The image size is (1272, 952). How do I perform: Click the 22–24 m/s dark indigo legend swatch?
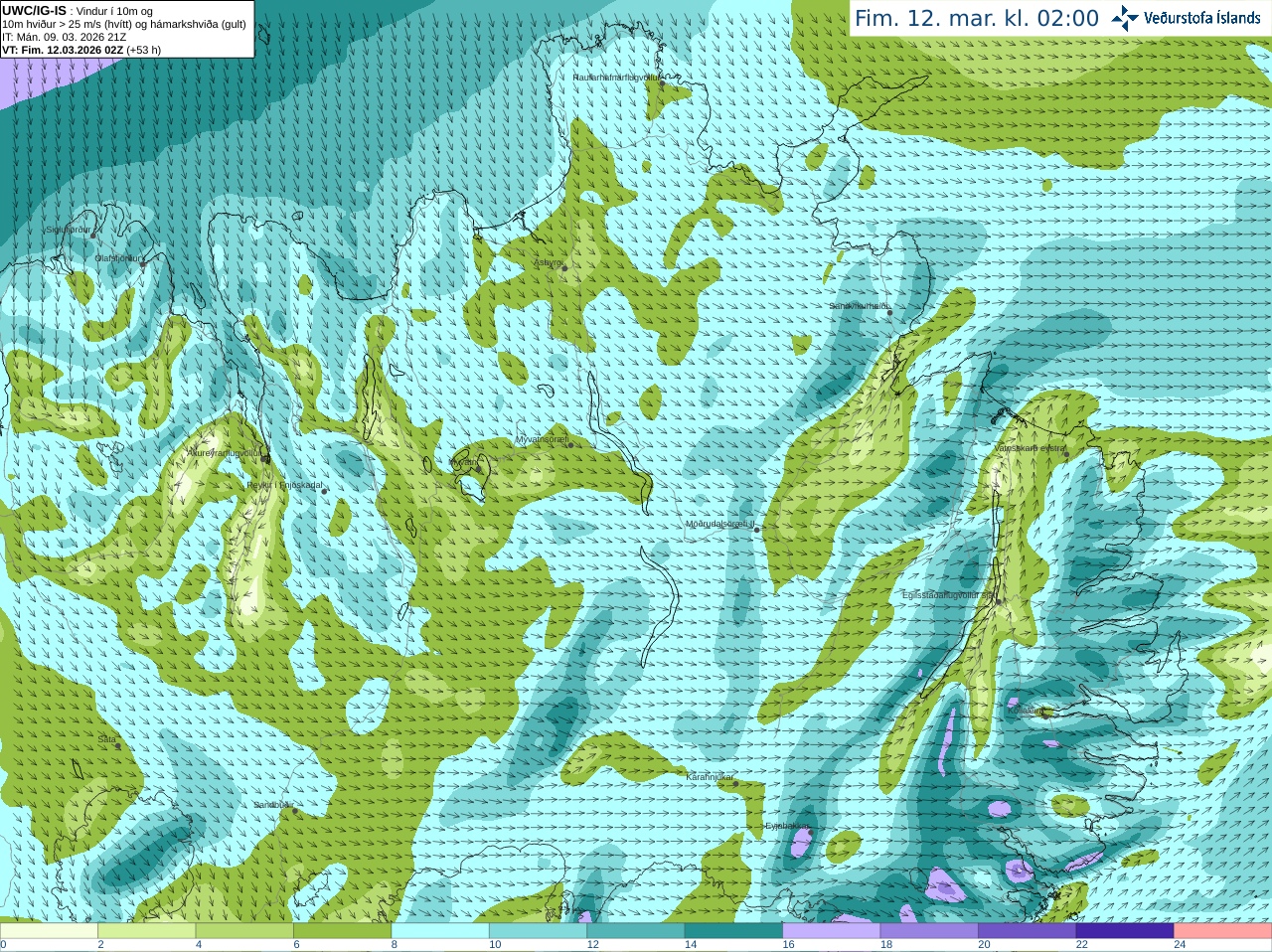1125,931
